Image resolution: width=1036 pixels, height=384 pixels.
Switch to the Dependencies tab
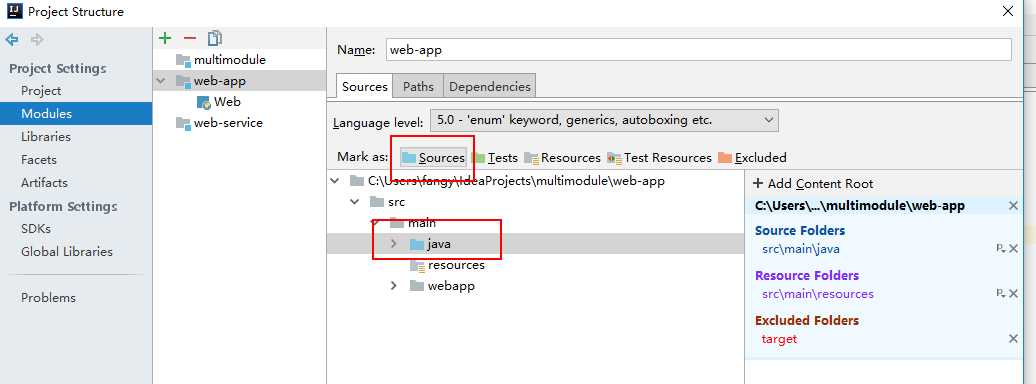click(x=490, y=87)
